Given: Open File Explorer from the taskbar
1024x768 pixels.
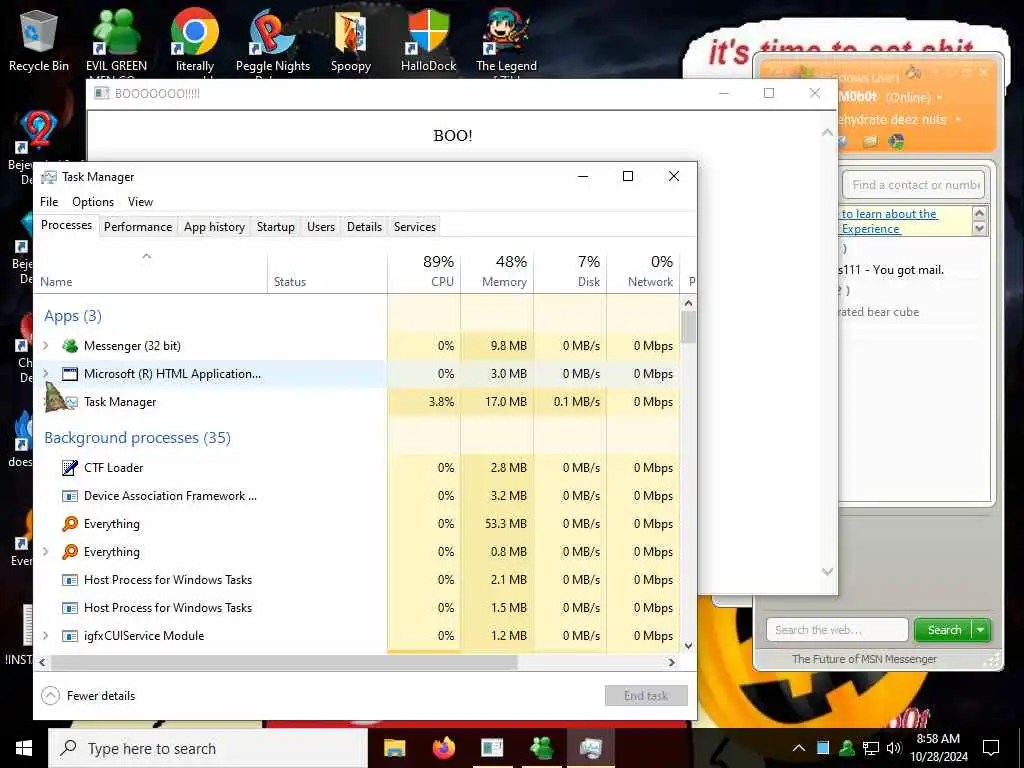Looking at the screenshot, I should pyautogui.click(x=394, y=748).
